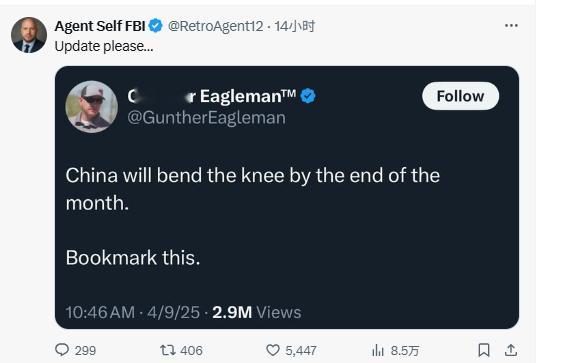
Task: Open Eagleman's profile picture in quoted tweet
Action: 92,107
